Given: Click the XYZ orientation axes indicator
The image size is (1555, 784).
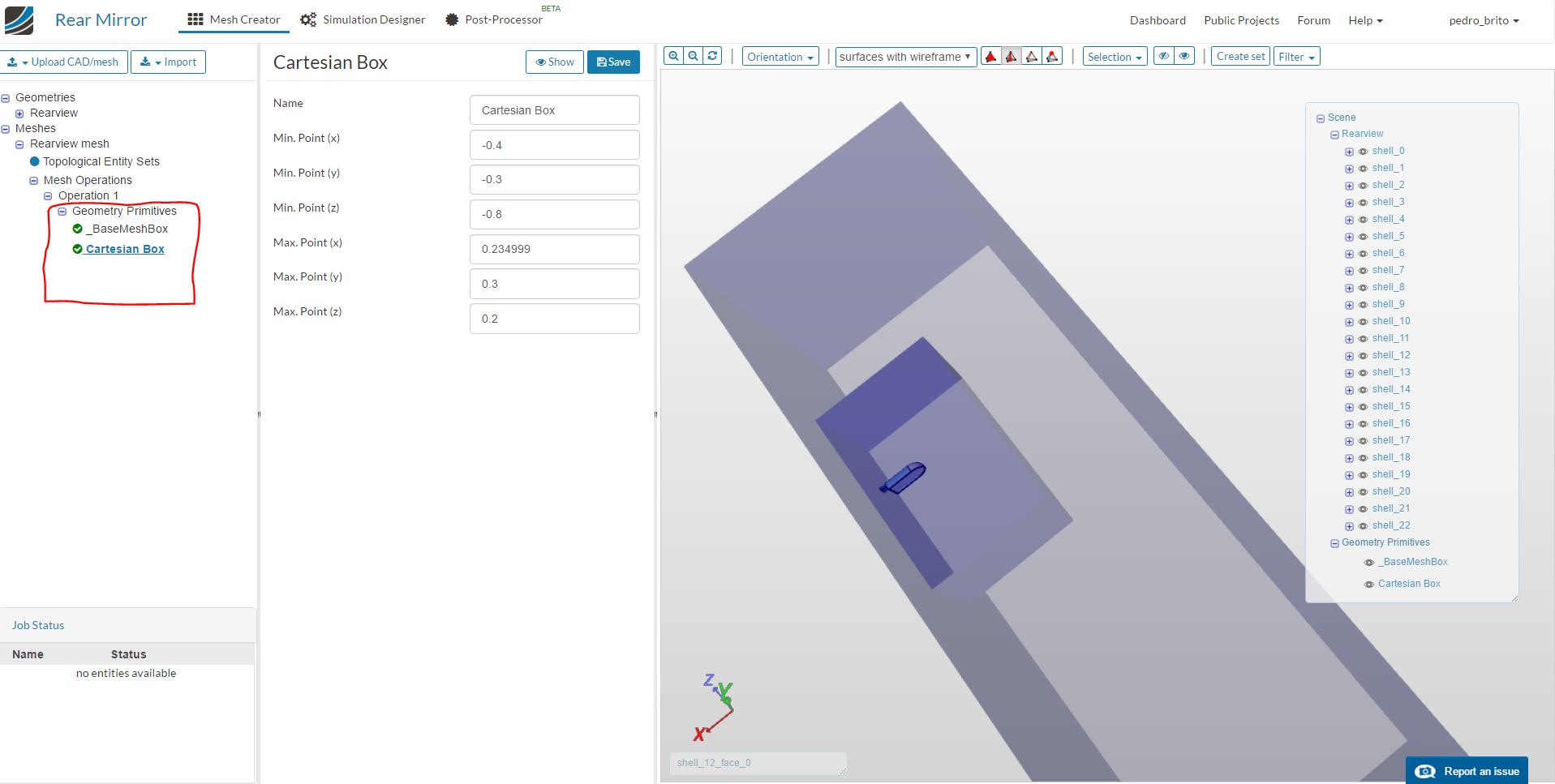Looking at the screenshot, I should (715, 707).
